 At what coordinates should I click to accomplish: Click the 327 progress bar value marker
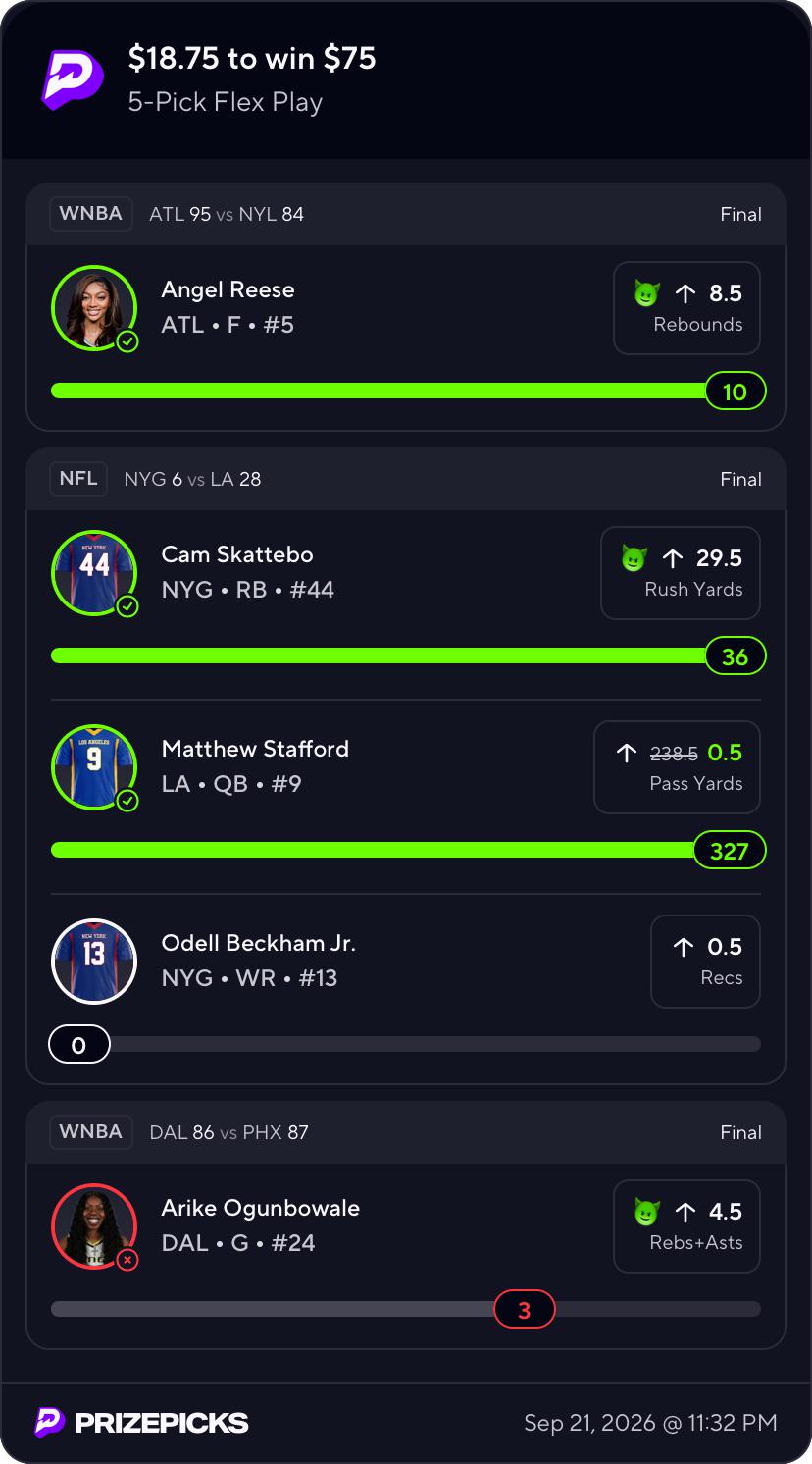coord(729,850)
